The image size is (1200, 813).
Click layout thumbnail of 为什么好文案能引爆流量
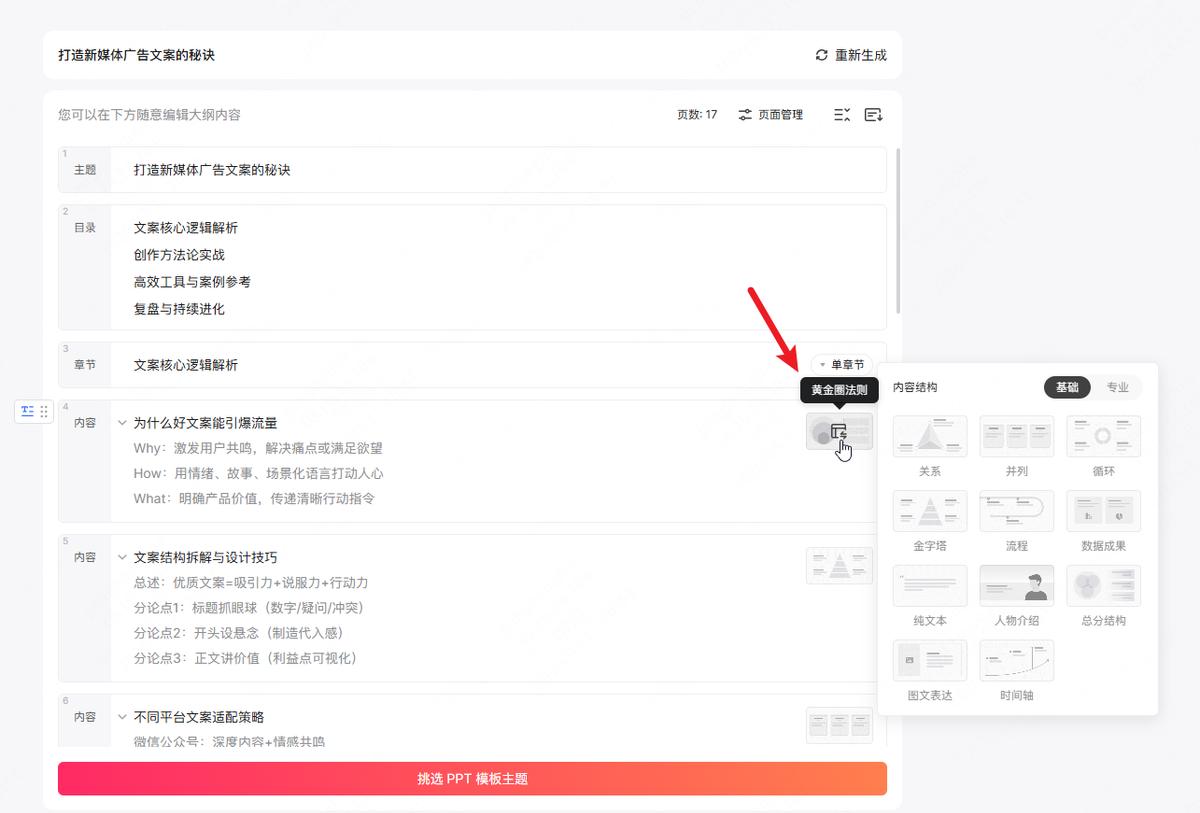(839, 431)
